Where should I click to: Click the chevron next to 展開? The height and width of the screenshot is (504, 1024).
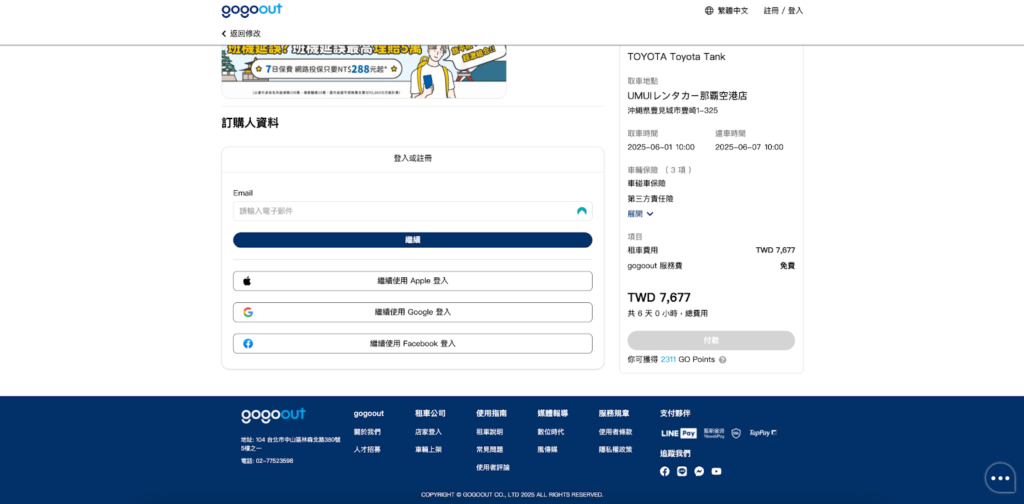tap(650, 214)
